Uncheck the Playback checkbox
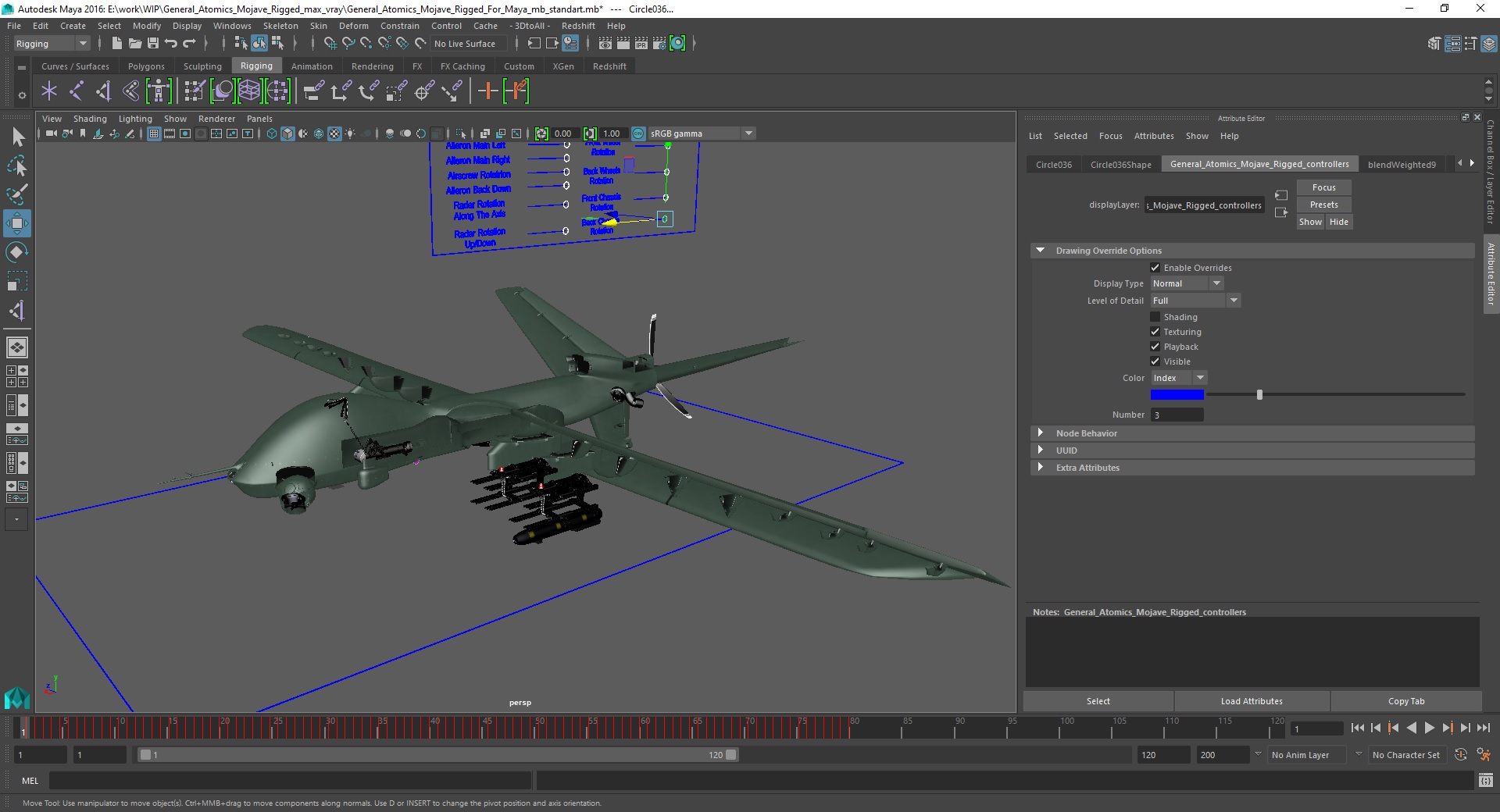 pyautogui.click(x=1155, y=347)
